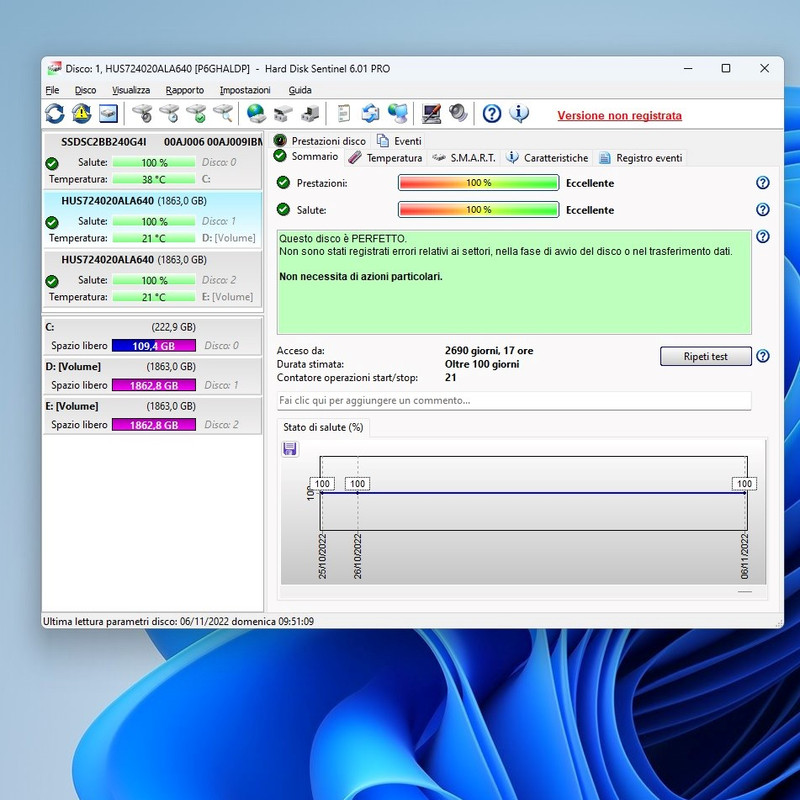Click the Ripeti test button

(x=706, y=356)
